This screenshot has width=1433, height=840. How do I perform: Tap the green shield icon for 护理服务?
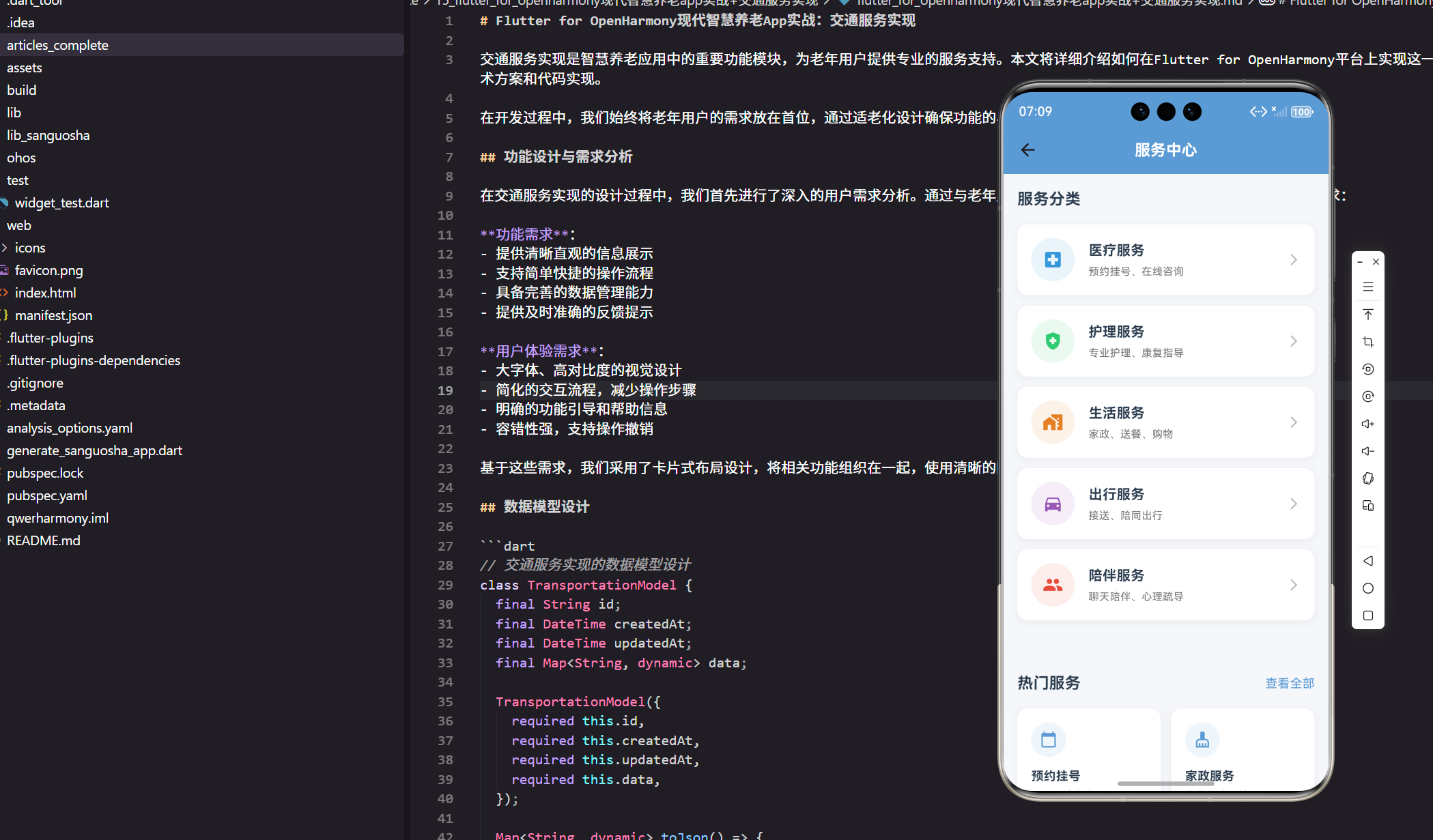click(1053, 341)
